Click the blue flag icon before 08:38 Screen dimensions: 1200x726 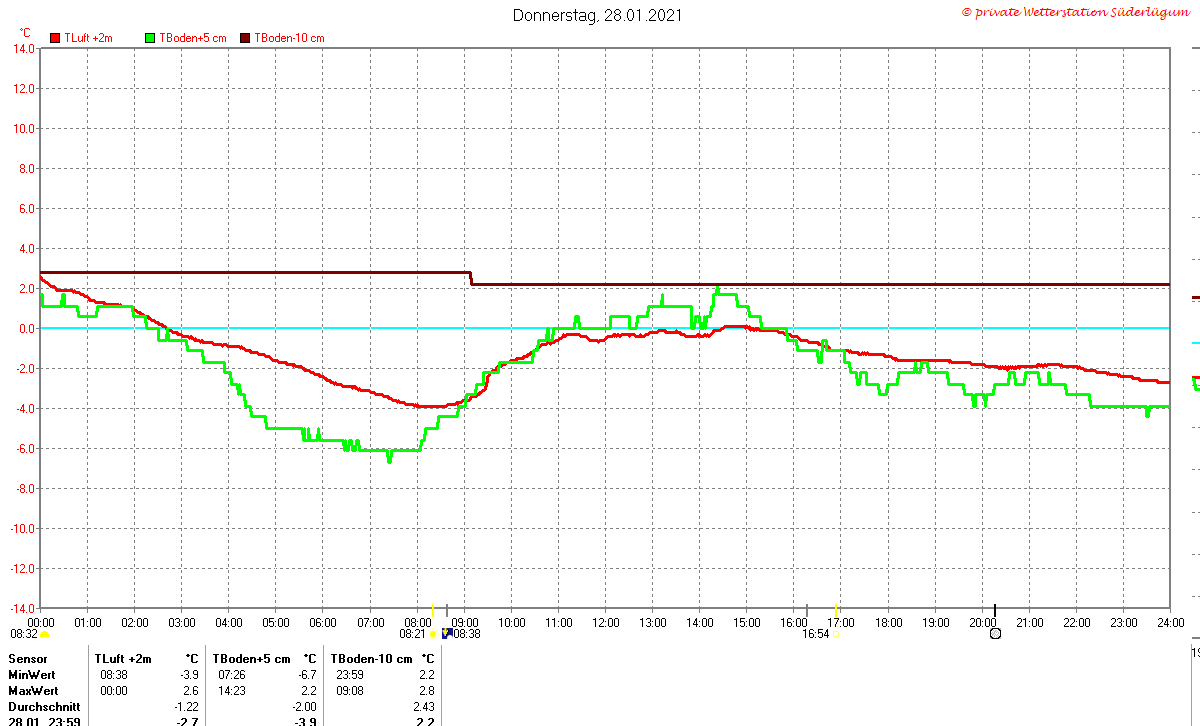tap(447, 633)
